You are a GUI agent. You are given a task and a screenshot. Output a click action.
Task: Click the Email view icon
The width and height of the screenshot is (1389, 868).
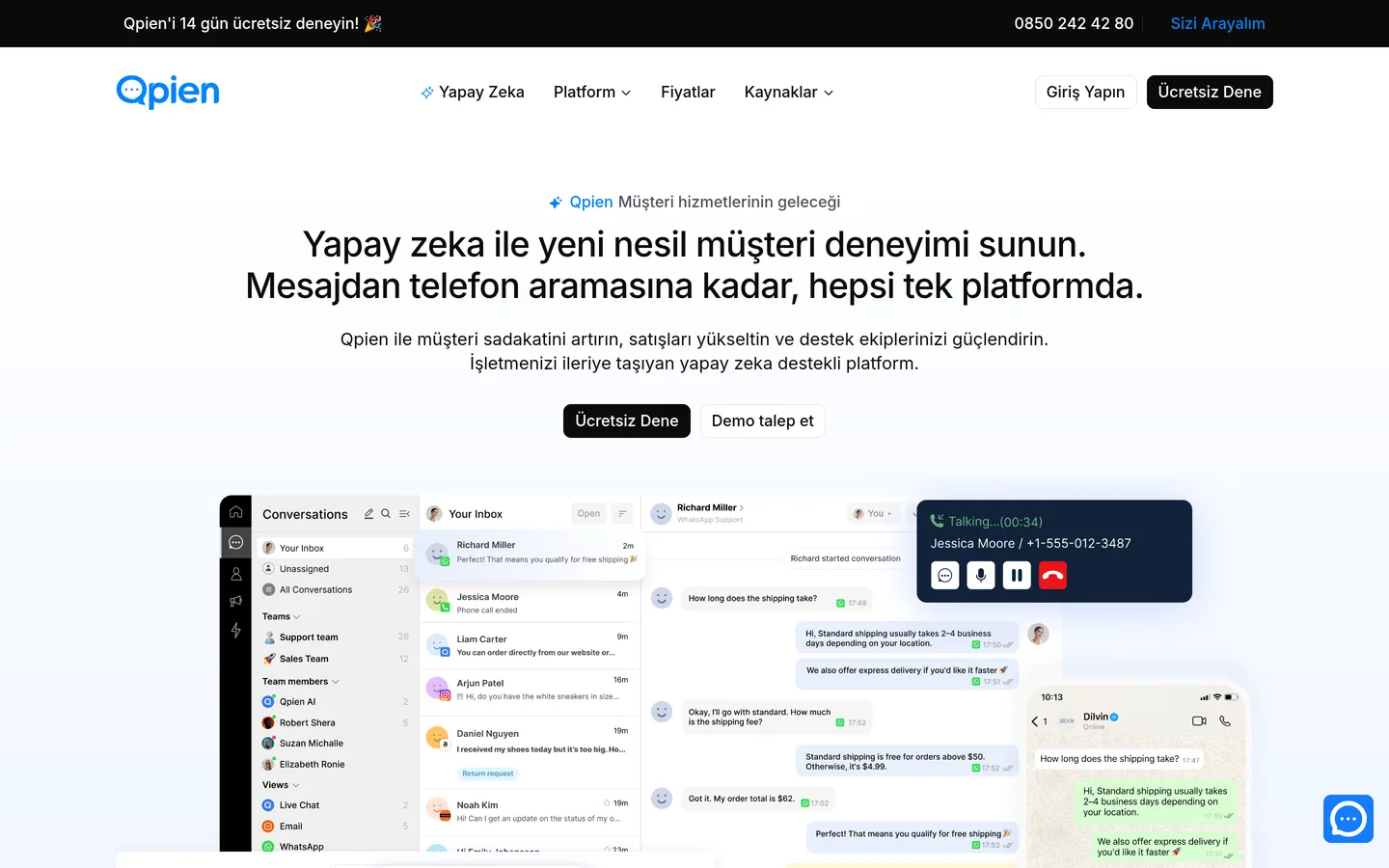[x=268, y=827]
